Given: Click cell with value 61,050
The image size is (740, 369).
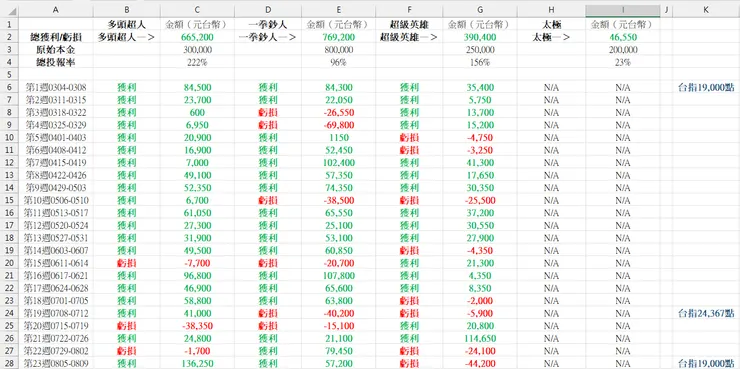Looking at the screenshot, I should (197, 212).
